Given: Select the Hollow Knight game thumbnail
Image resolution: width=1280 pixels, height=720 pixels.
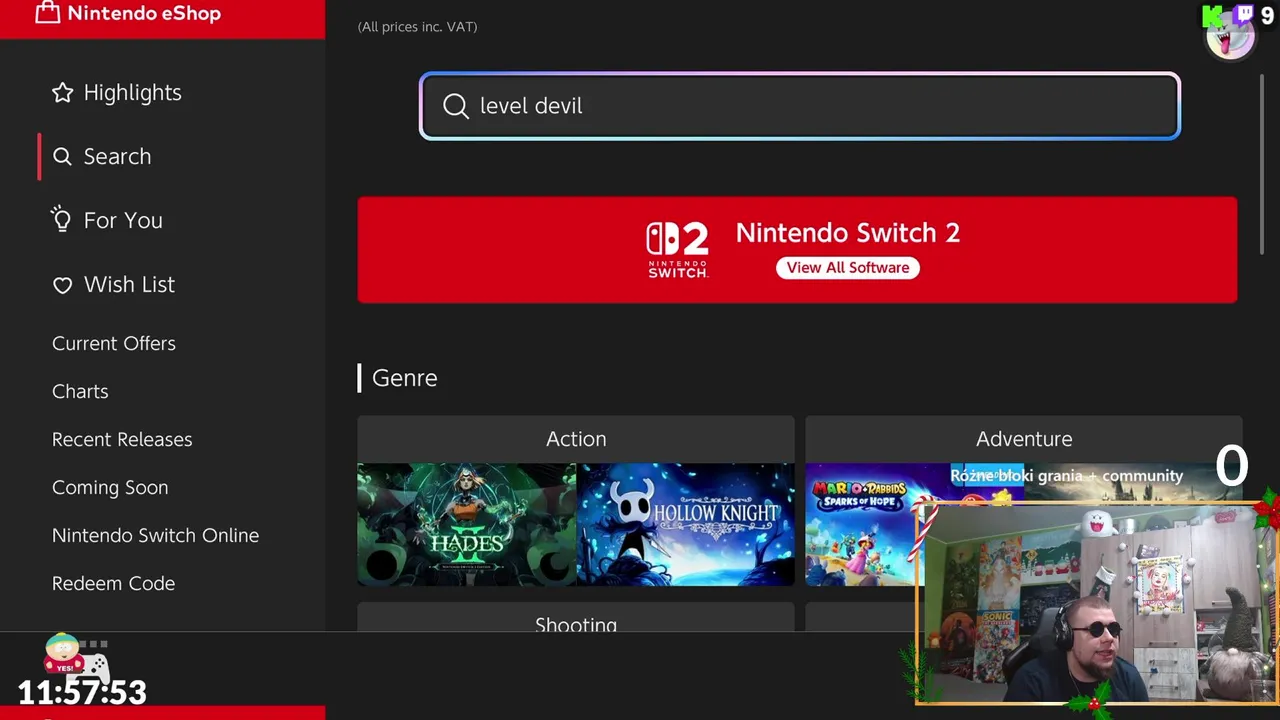Looking at the screenshot, I should tap(686, 524).
